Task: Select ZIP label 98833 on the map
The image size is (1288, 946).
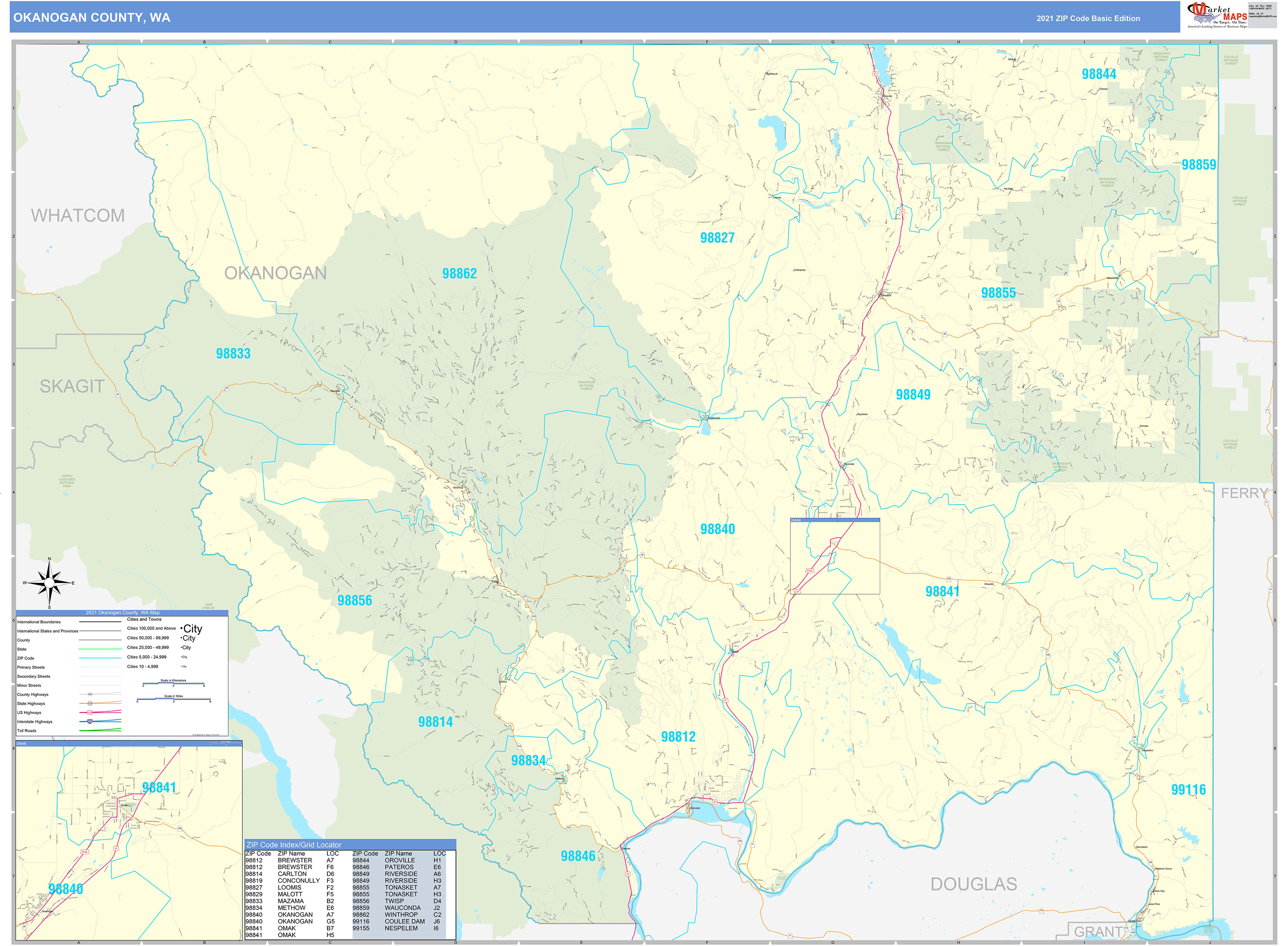Action: pyautogui.click(x=233, y=354)
